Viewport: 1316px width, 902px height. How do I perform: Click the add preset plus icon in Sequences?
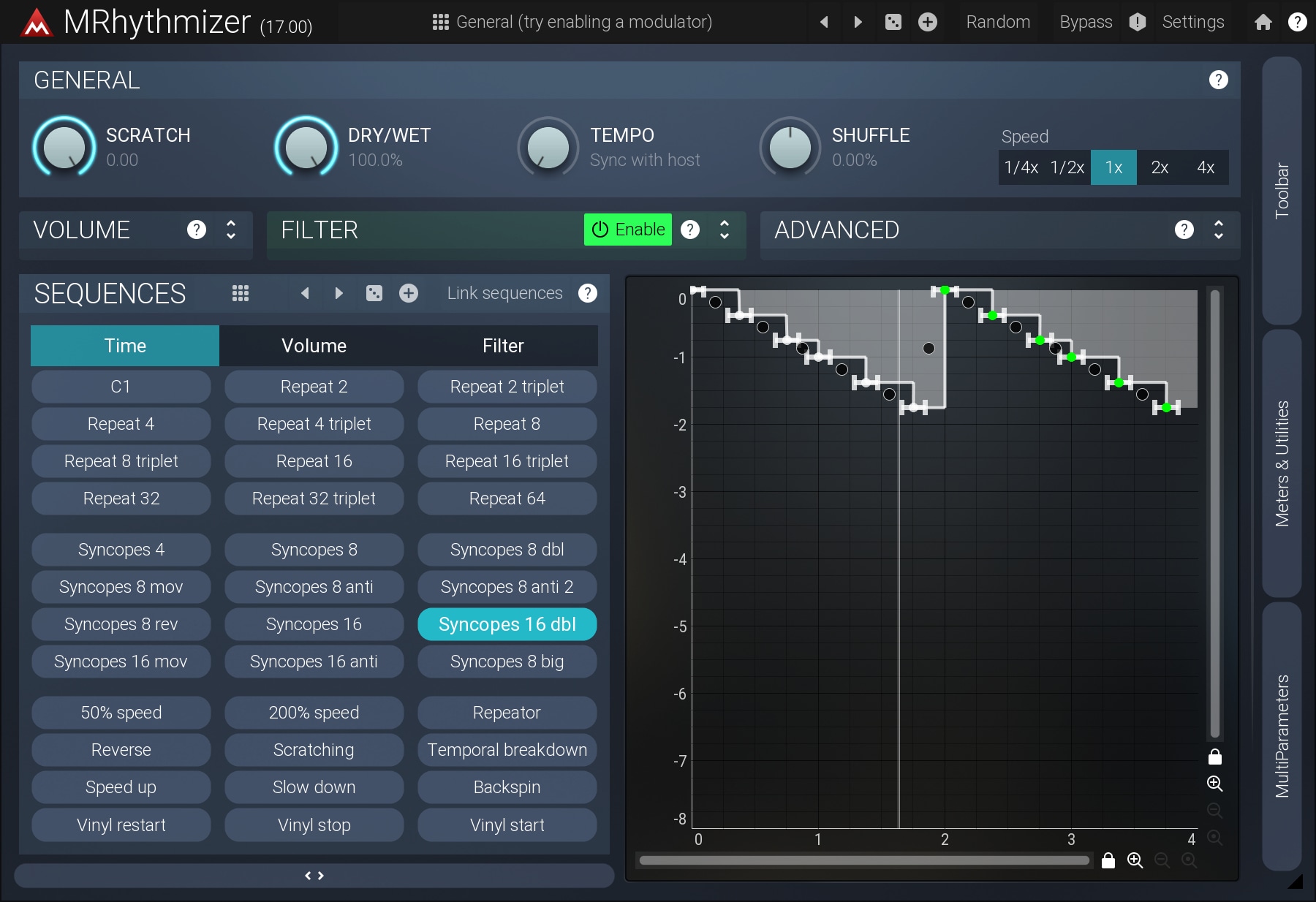409,293
